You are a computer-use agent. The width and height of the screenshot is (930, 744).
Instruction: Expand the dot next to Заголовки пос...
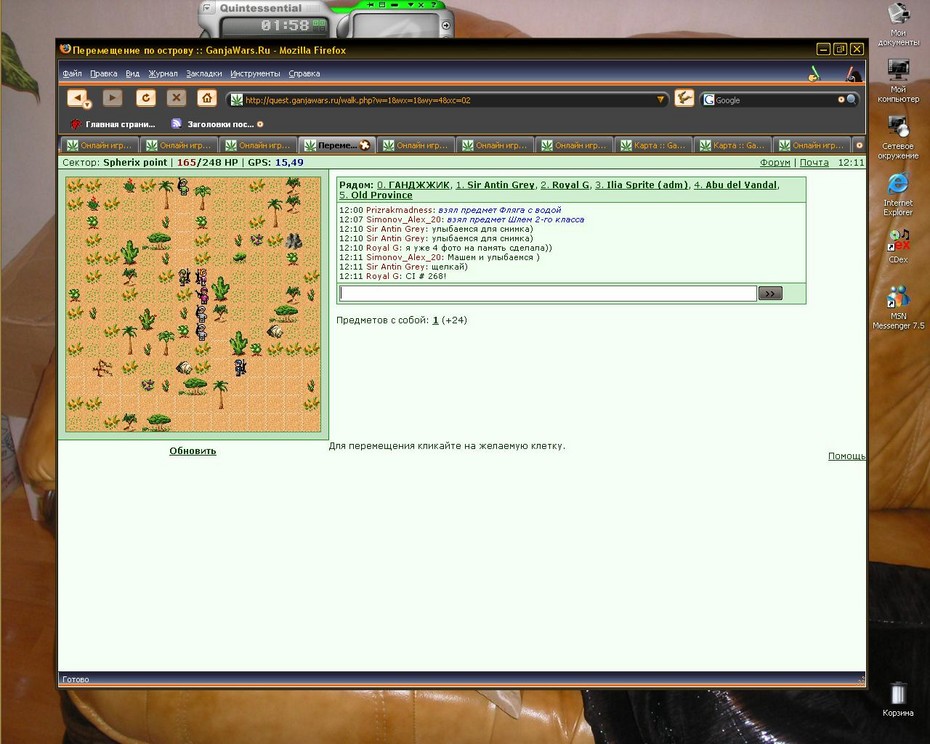pyautogui.click(x=260, y=124)
